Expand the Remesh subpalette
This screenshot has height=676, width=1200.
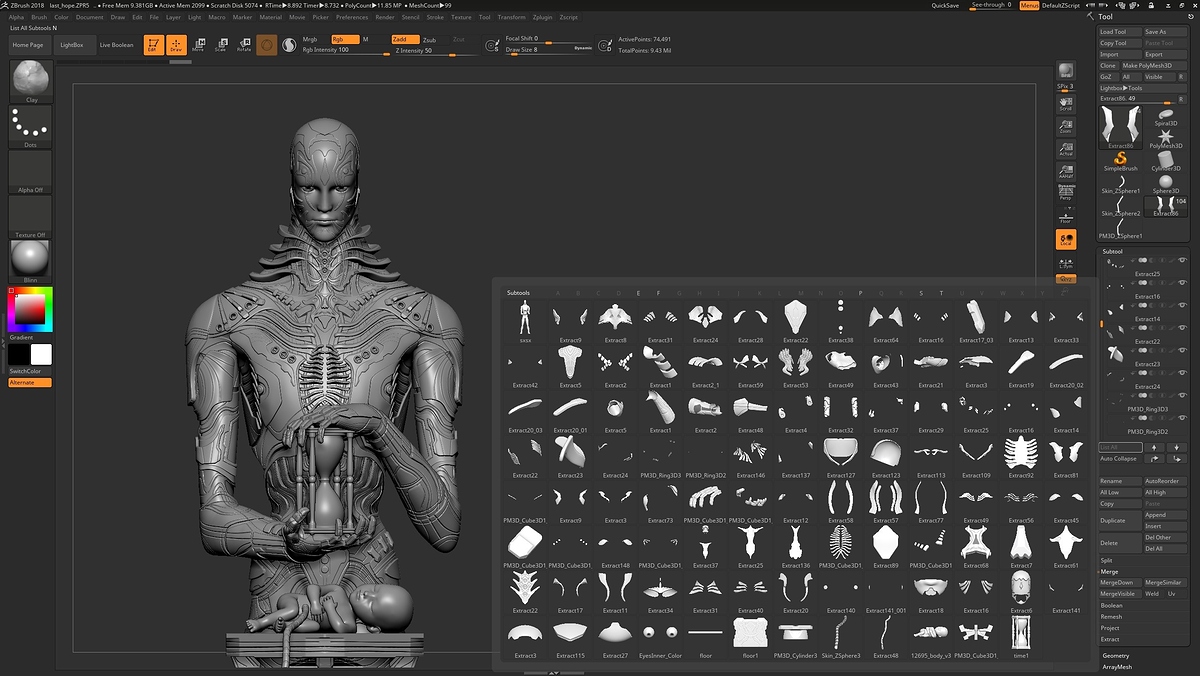[x=1111, y=617]
